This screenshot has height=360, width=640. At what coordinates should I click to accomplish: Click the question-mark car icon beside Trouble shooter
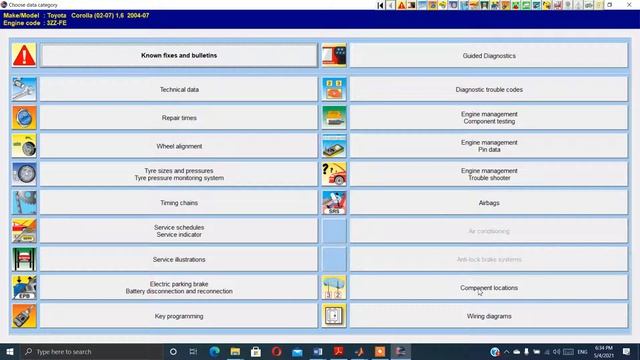(x=334, y=174)
